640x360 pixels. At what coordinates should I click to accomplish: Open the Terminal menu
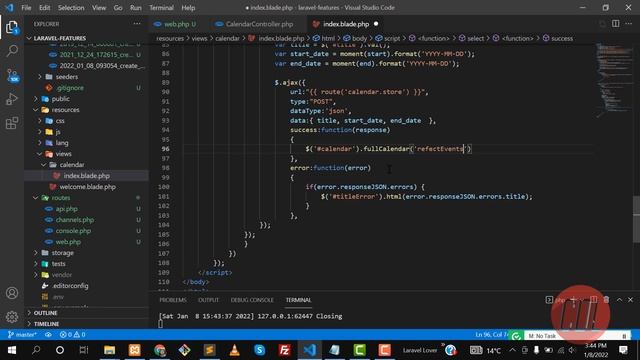[161, 8]
